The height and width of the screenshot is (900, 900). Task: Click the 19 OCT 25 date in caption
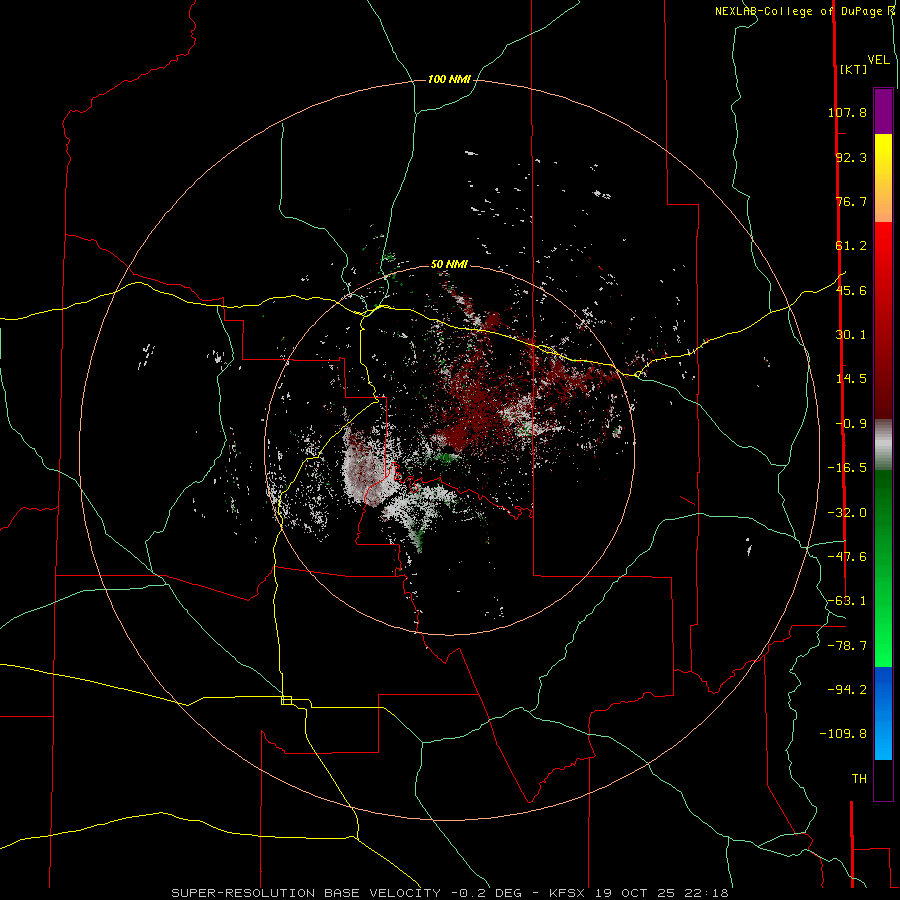[x=635, y=893]
